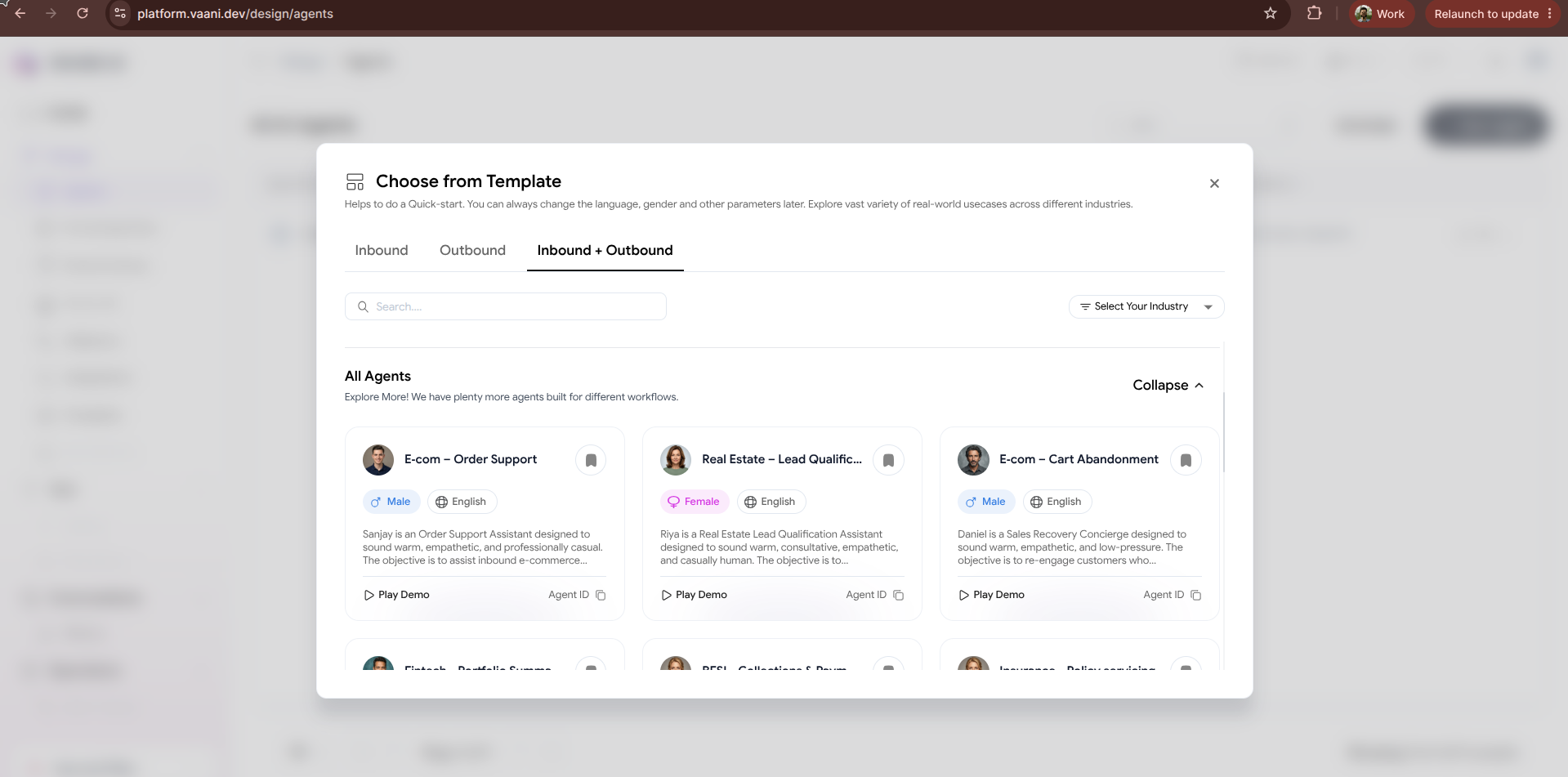Bookmark the Real Estate Lead Qualification template

click(x=888, y=460)
